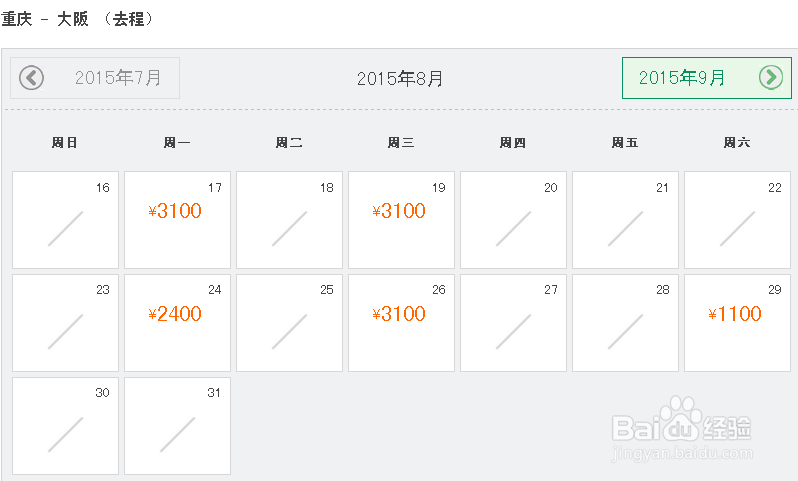
Task: Select the August 23 Sunday cell
Action: pyautogui.click(x=65, y=323)
